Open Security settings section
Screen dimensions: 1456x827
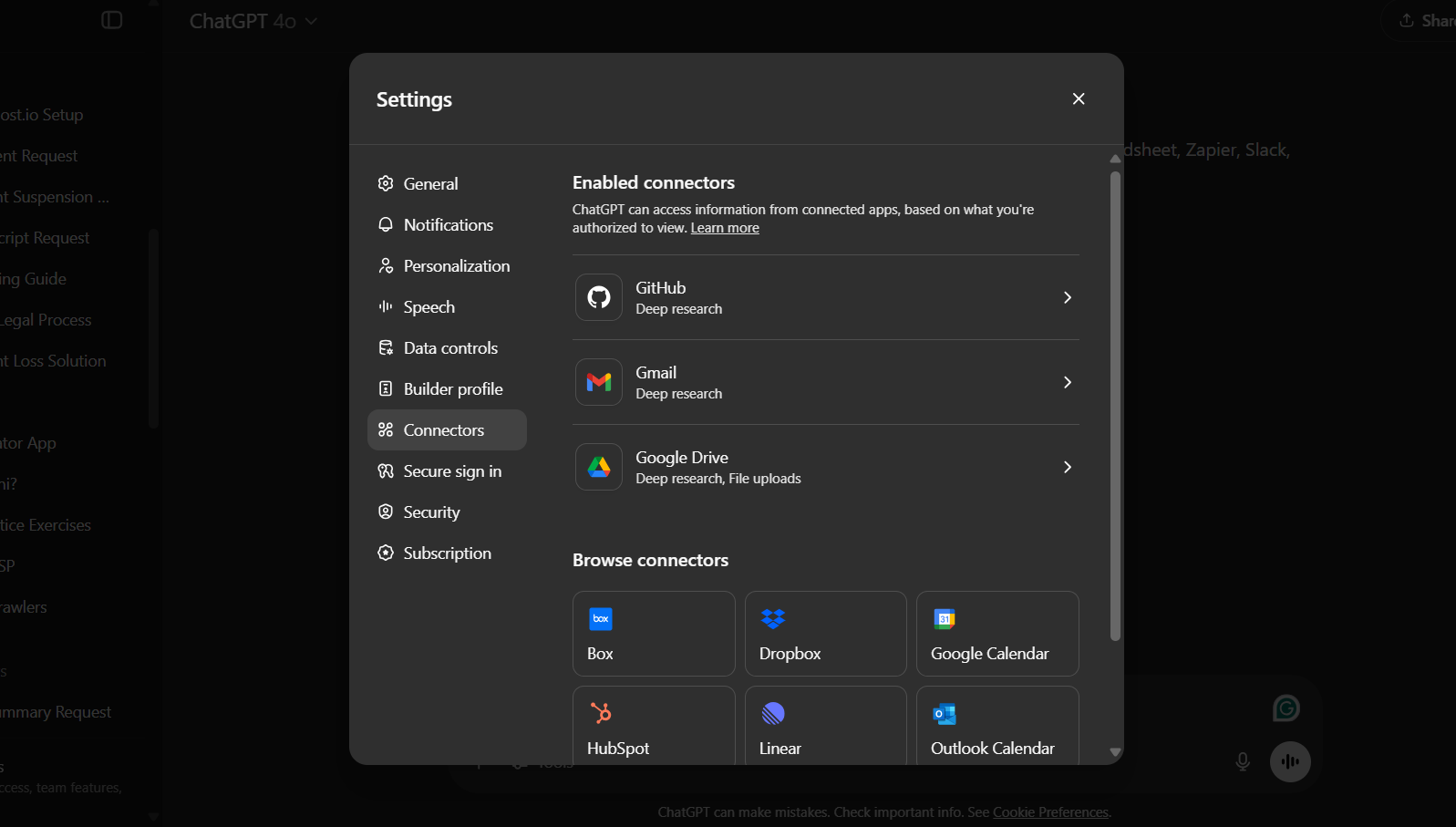447,512
